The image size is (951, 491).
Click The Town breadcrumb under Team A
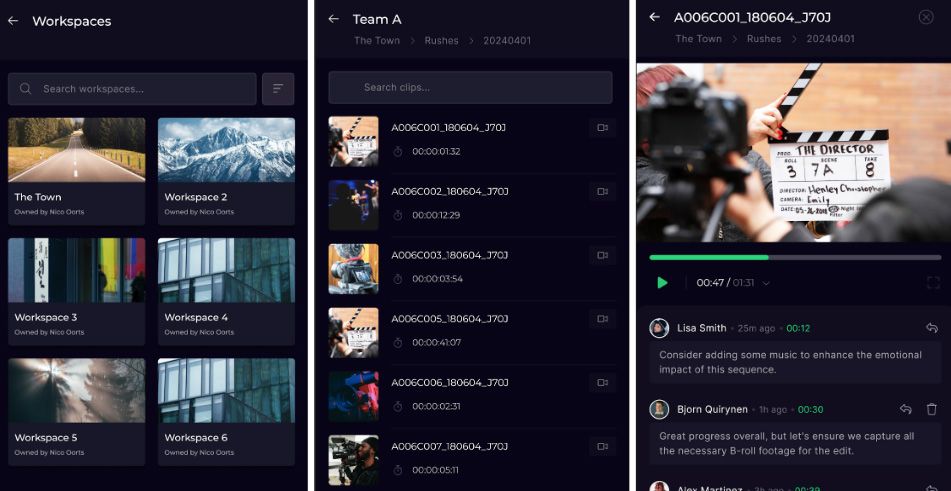(x=377, y=41)
